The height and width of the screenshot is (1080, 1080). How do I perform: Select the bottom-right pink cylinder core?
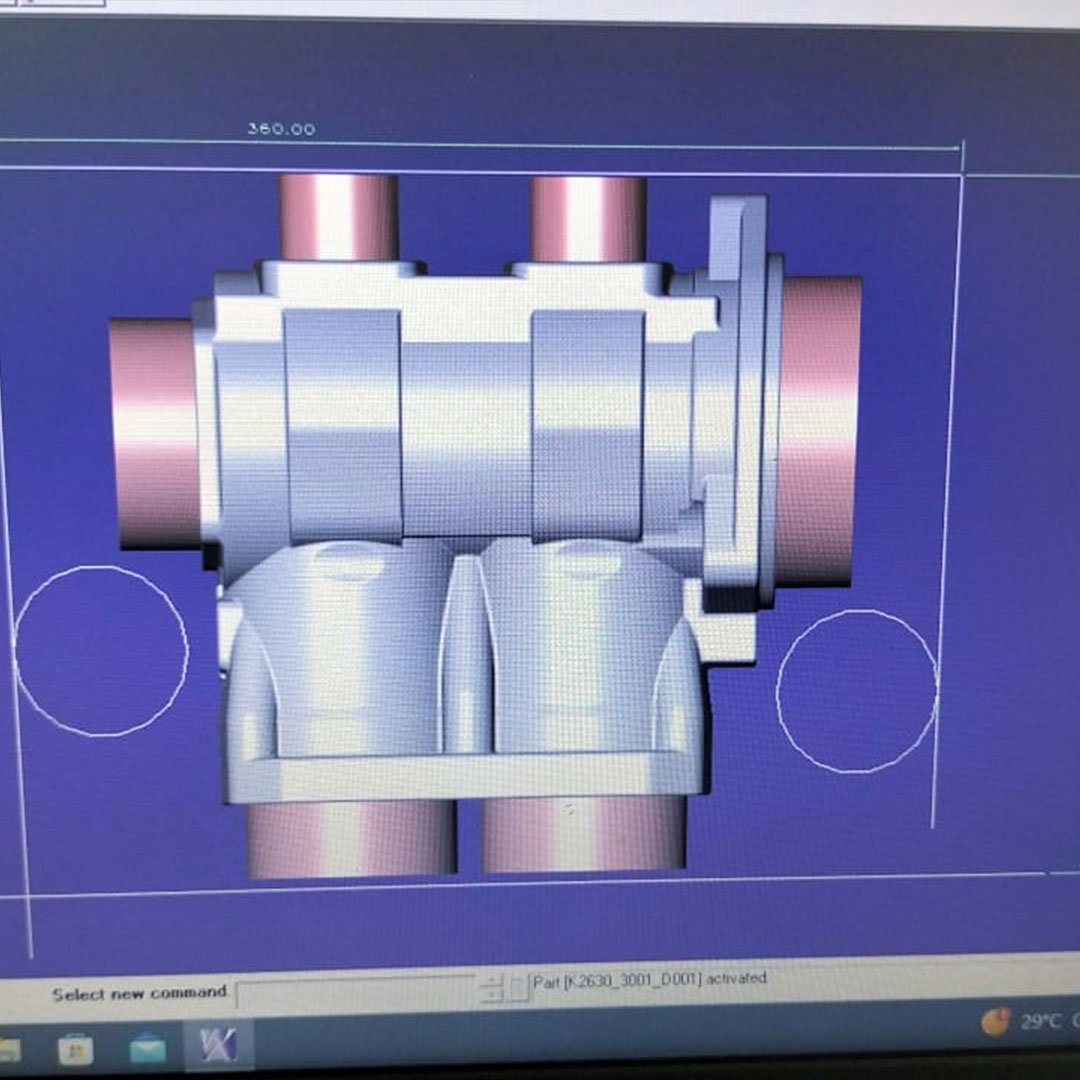click(x=583, y=833)
